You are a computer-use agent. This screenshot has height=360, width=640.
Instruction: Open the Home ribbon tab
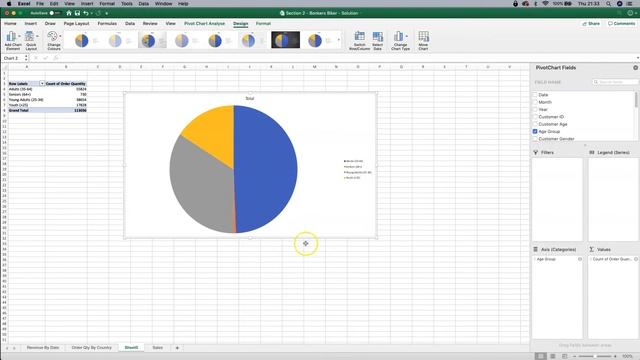[x=10, y=24]
